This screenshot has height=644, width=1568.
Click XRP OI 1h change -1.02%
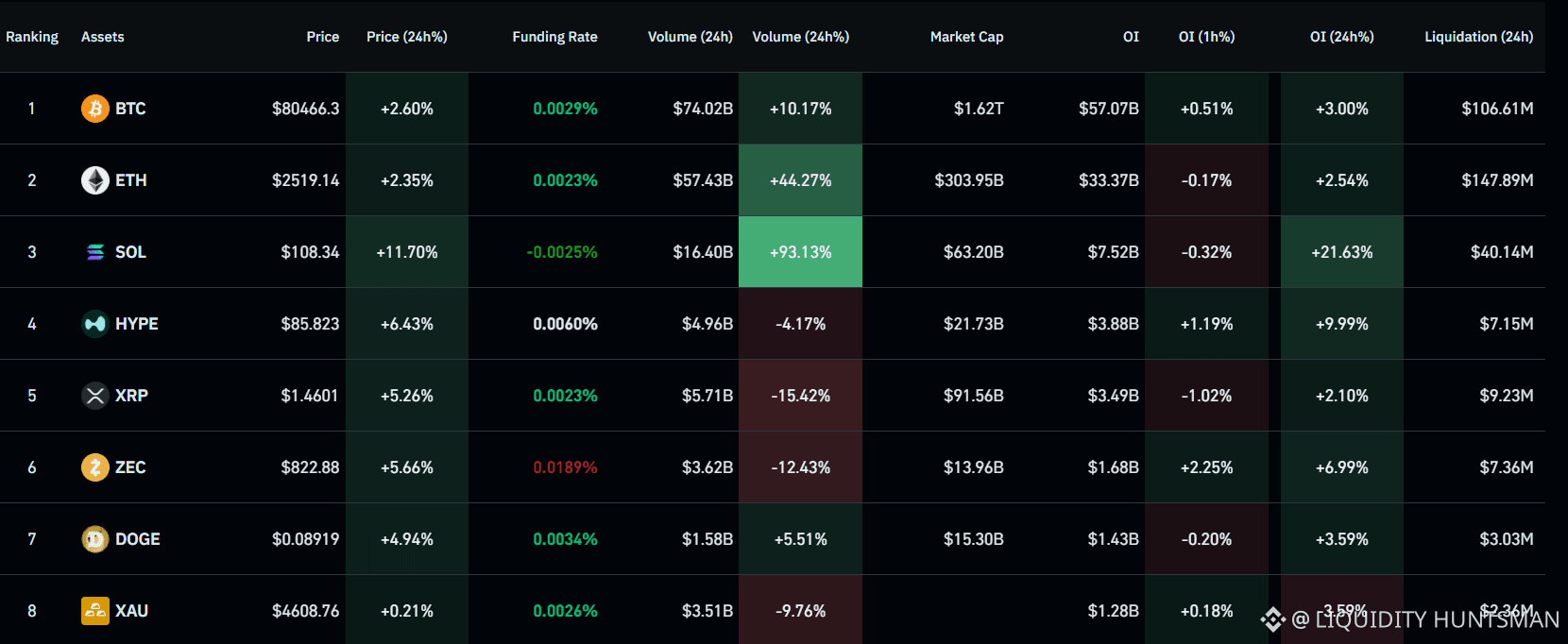pos(1207,396)
